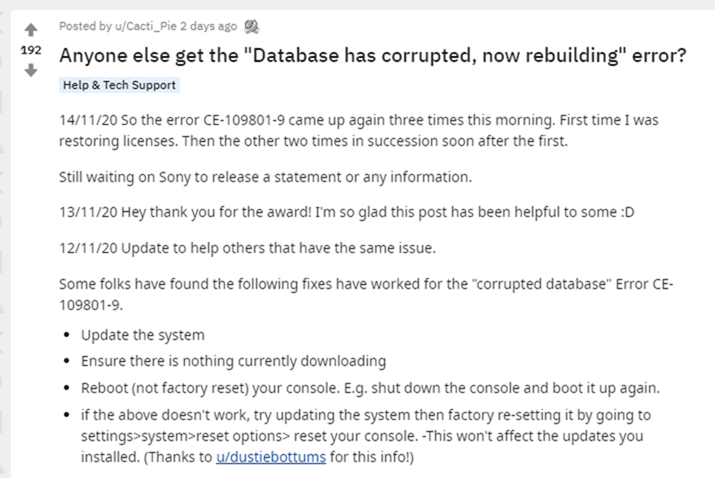Click the award icon beside the post time
The height and width of the screenshot is (478, 715).
click(x=251, y=27)
